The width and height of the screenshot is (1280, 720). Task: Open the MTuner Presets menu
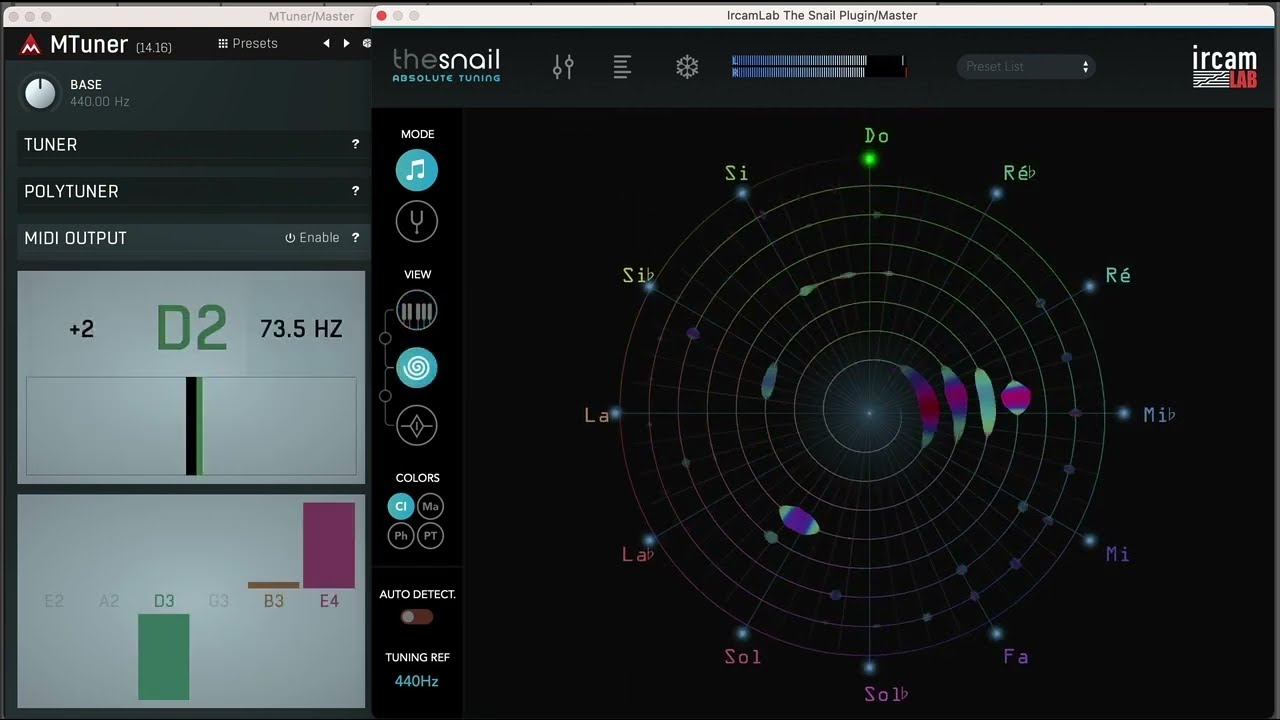(247, 43)
